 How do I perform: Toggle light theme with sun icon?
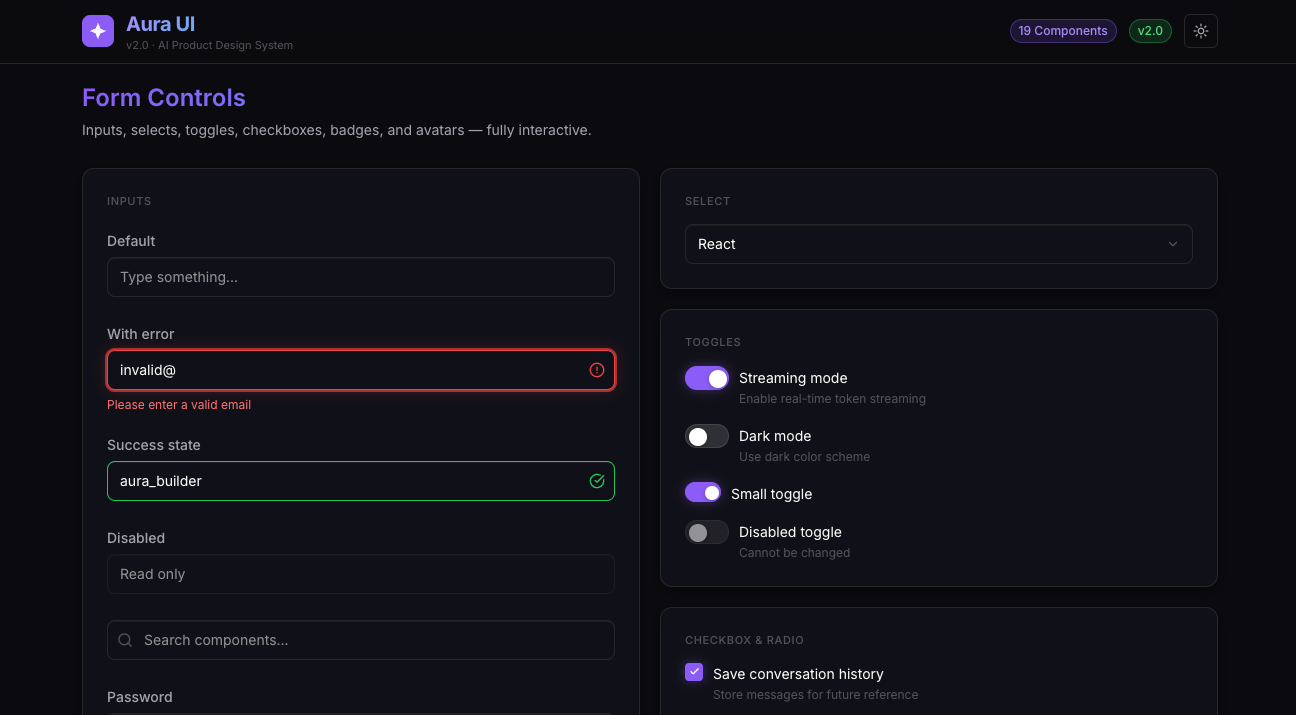[x=1200, y=31]
